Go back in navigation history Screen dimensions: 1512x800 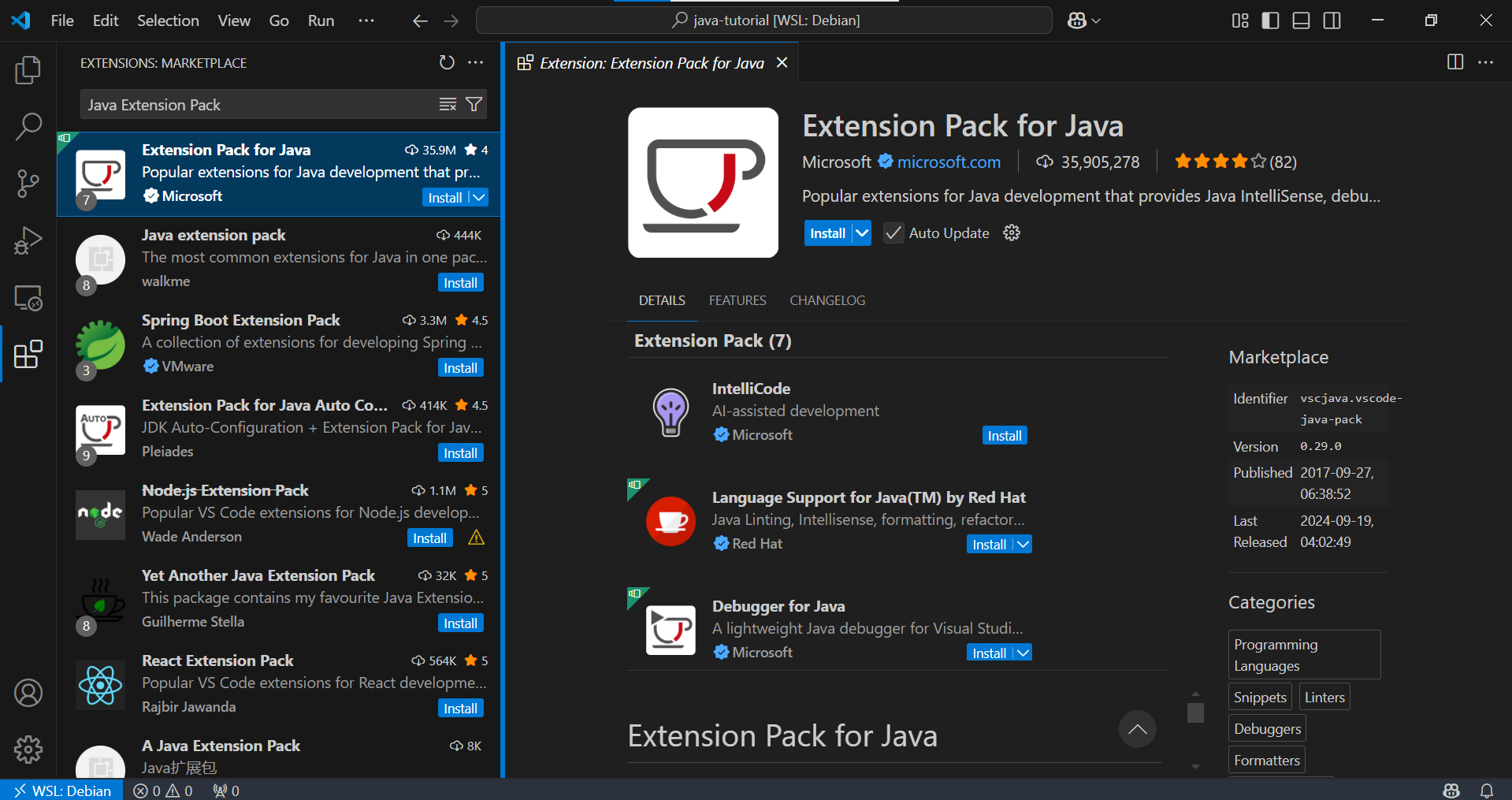click(420, 20)
